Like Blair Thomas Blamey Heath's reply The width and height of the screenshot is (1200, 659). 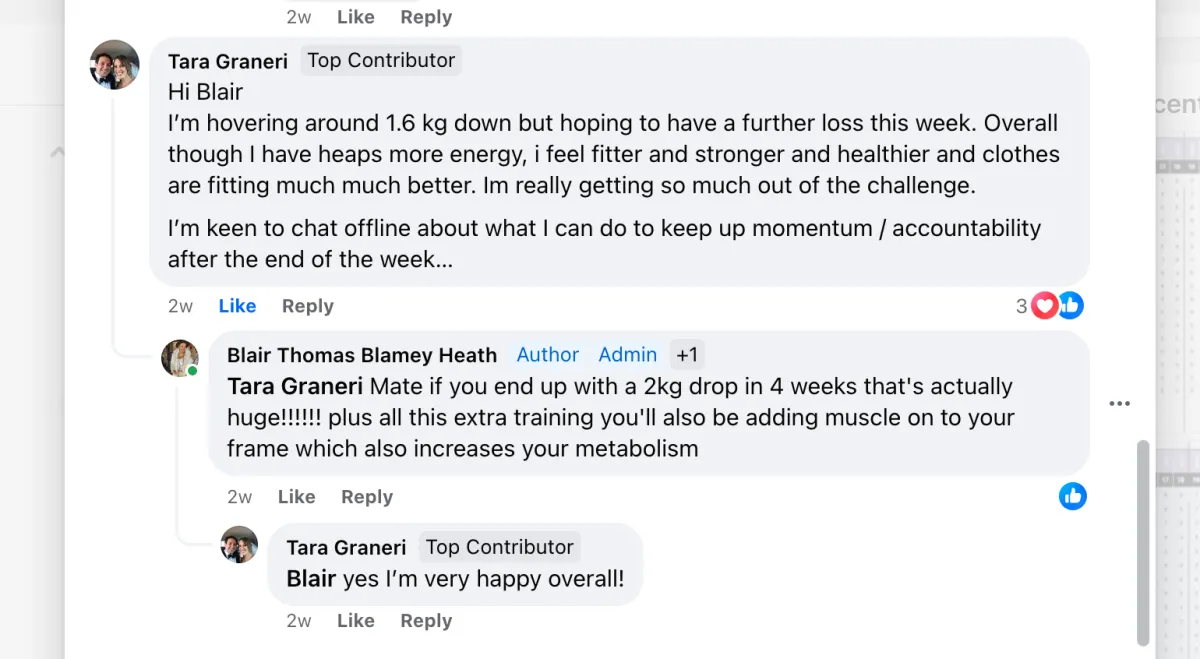point(296,497)
